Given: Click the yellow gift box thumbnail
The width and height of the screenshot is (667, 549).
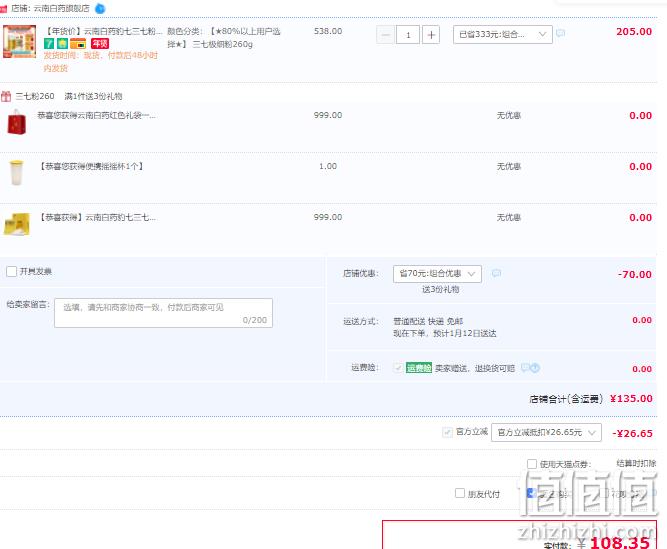Looking at the screenshot, I should tap(17, 224).
